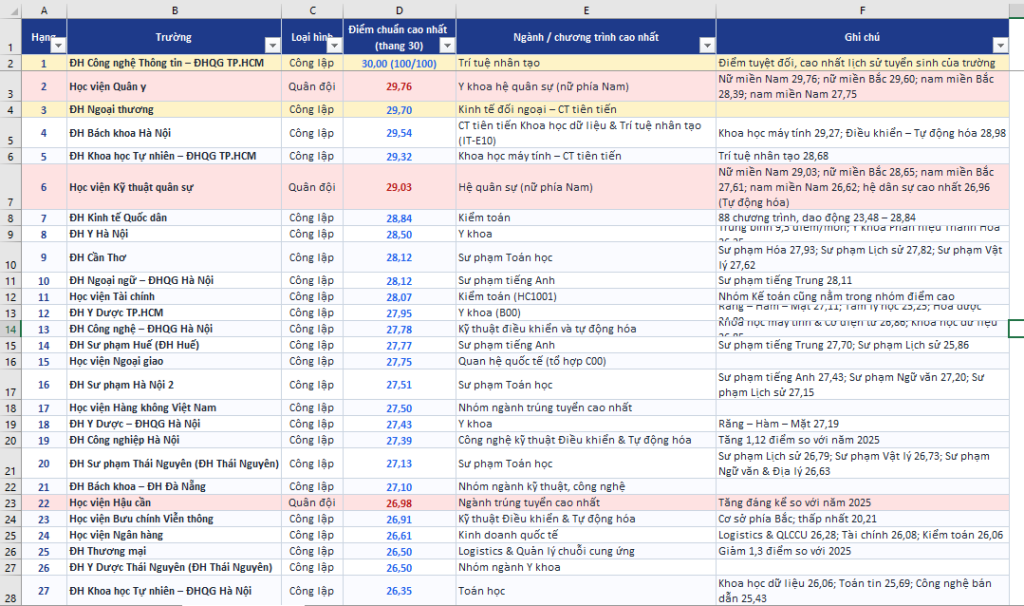Viewport: 1024px width, 606px height.
Task: Click score cell 29,54
Action: [x=399, y=133]
